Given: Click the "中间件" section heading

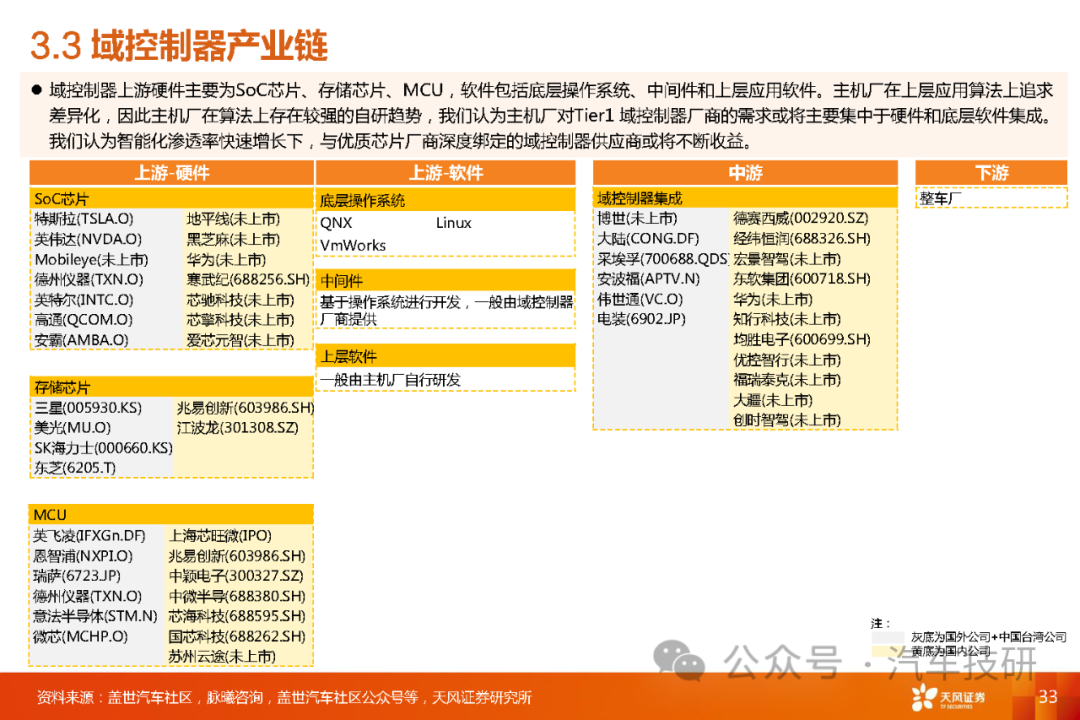Looking at the screenshot, I should [446, 280].
